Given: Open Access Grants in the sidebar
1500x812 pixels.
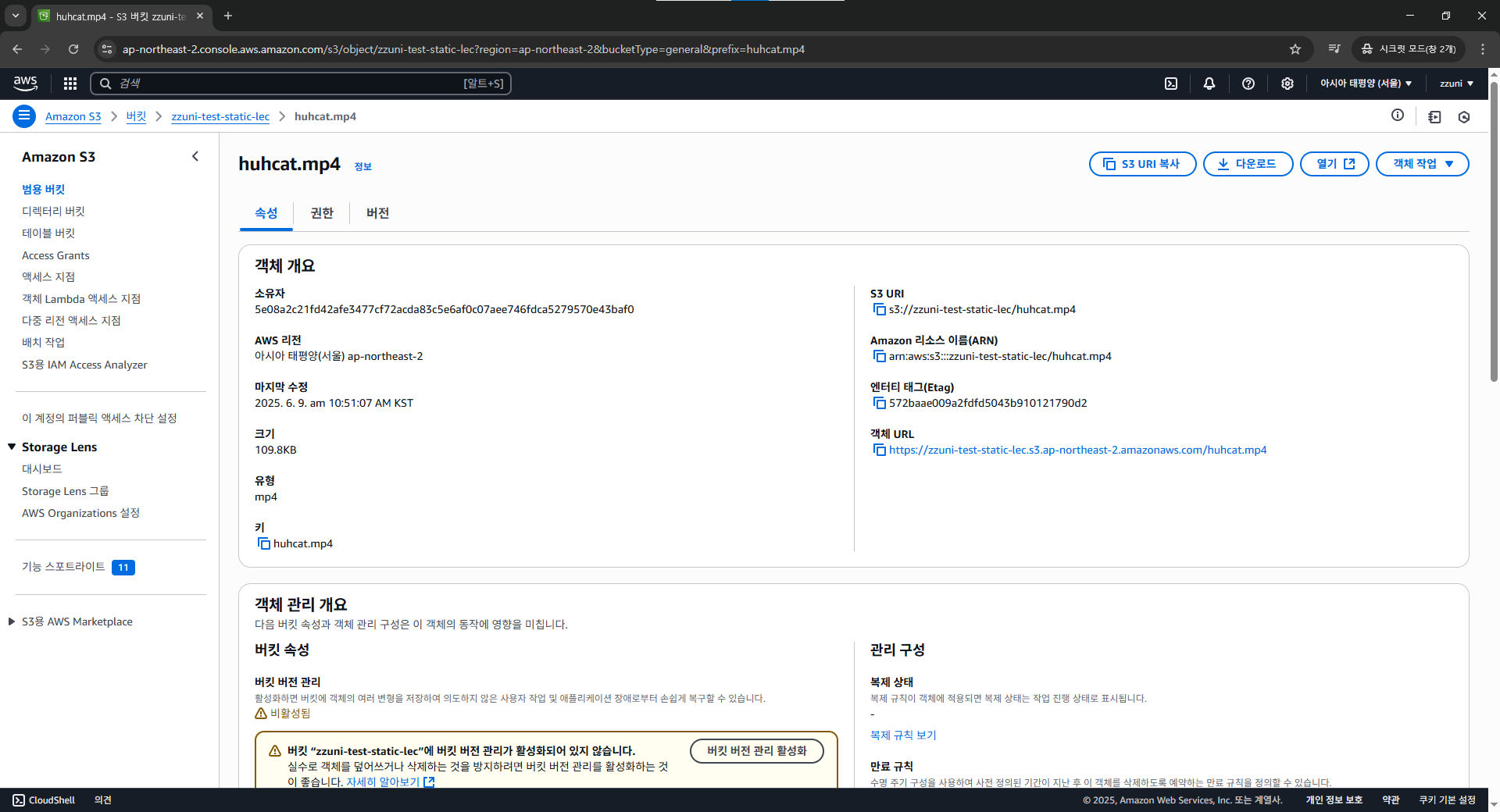Looking at the screenshot, I should pyautogui.click(x=55, y=255).
